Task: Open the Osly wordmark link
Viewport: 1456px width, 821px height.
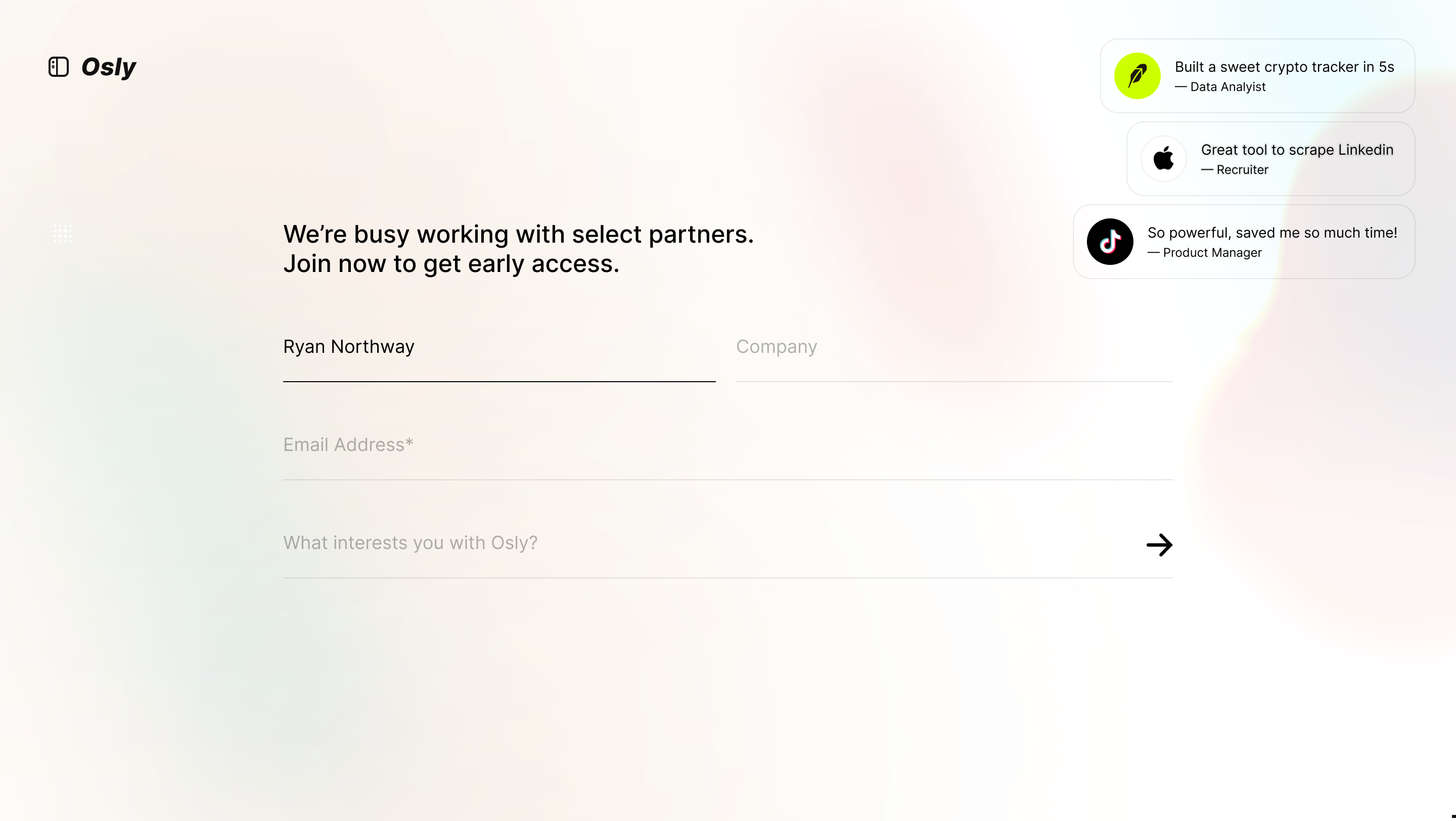Action: pyautogui.click(x=109, y=67)
